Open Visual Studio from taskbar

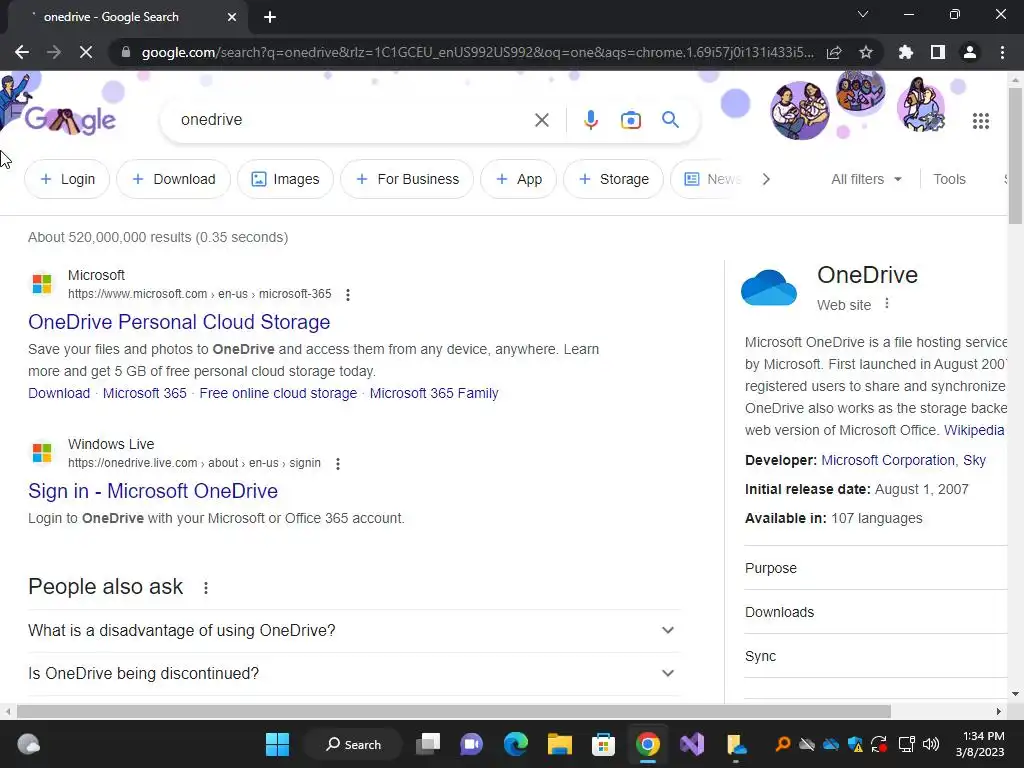(692, 744)
